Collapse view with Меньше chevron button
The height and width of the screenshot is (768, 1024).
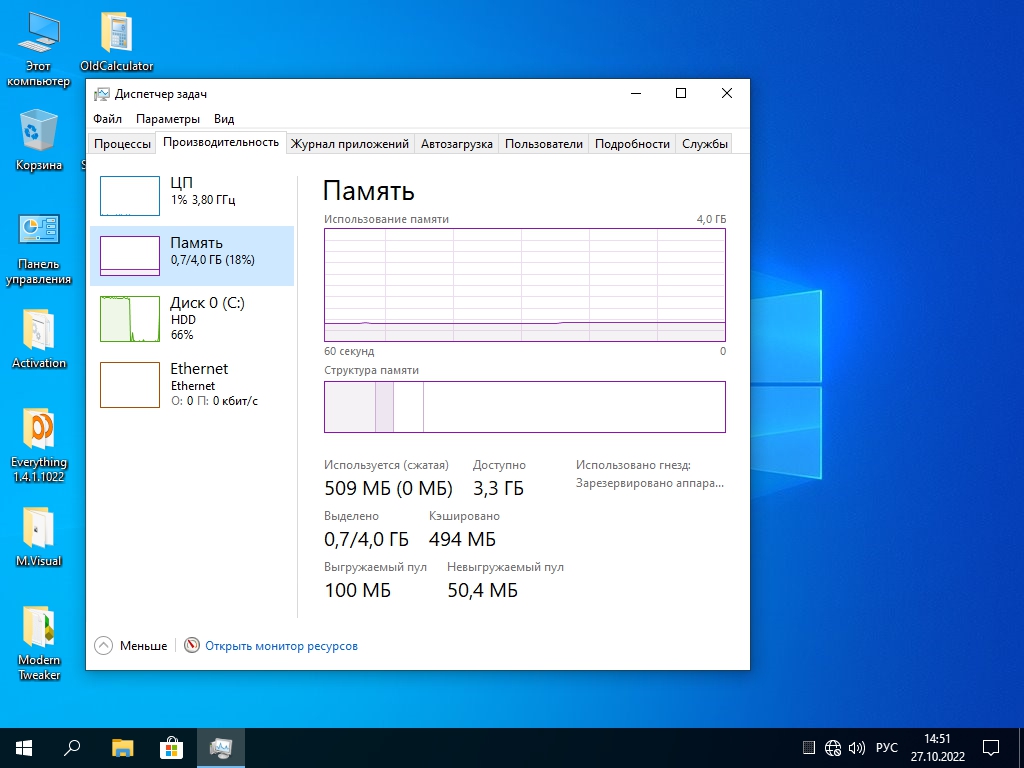103,645
